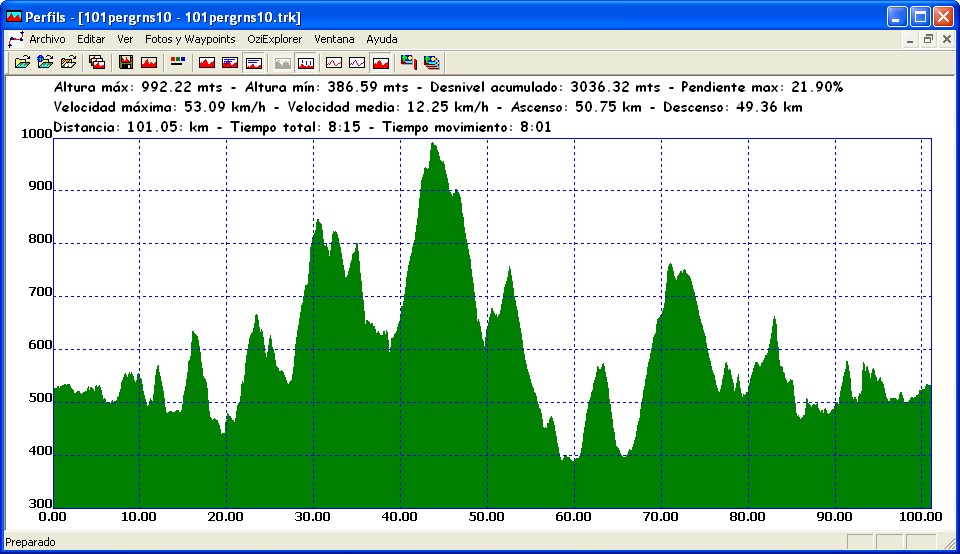Click the 50.00 label on distance axis
This screenshot has height=554, width=960.
[487, 517]
